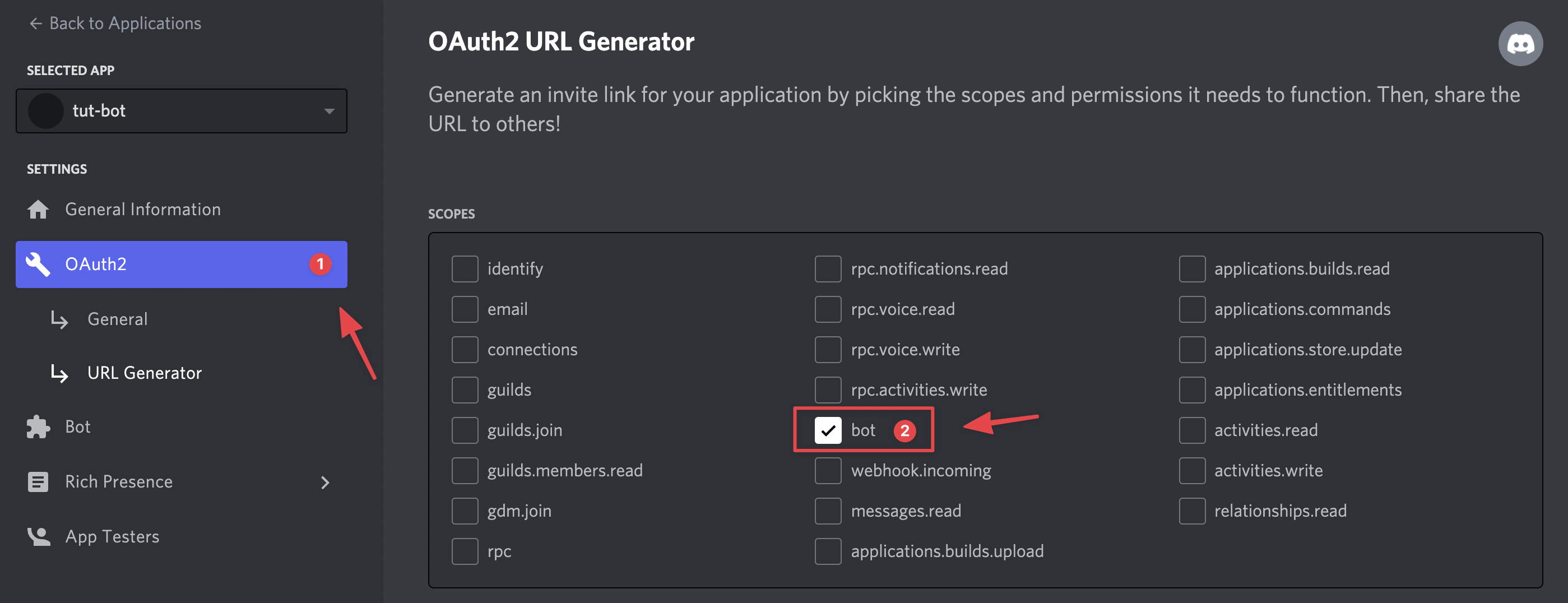The image size is (1568, 603).
Task: Click the Rich Presence document icon
Action: click(x=38, y=482)
